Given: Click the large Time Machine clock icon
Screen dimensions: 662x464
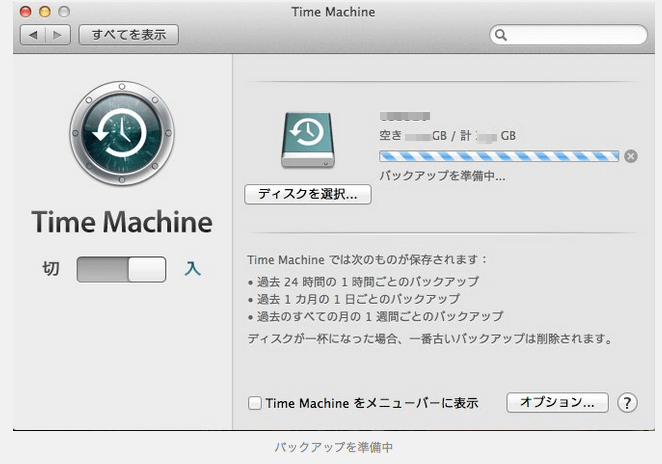Looking at the screenshot, I should pyautogui.click(x=122, y=133).
